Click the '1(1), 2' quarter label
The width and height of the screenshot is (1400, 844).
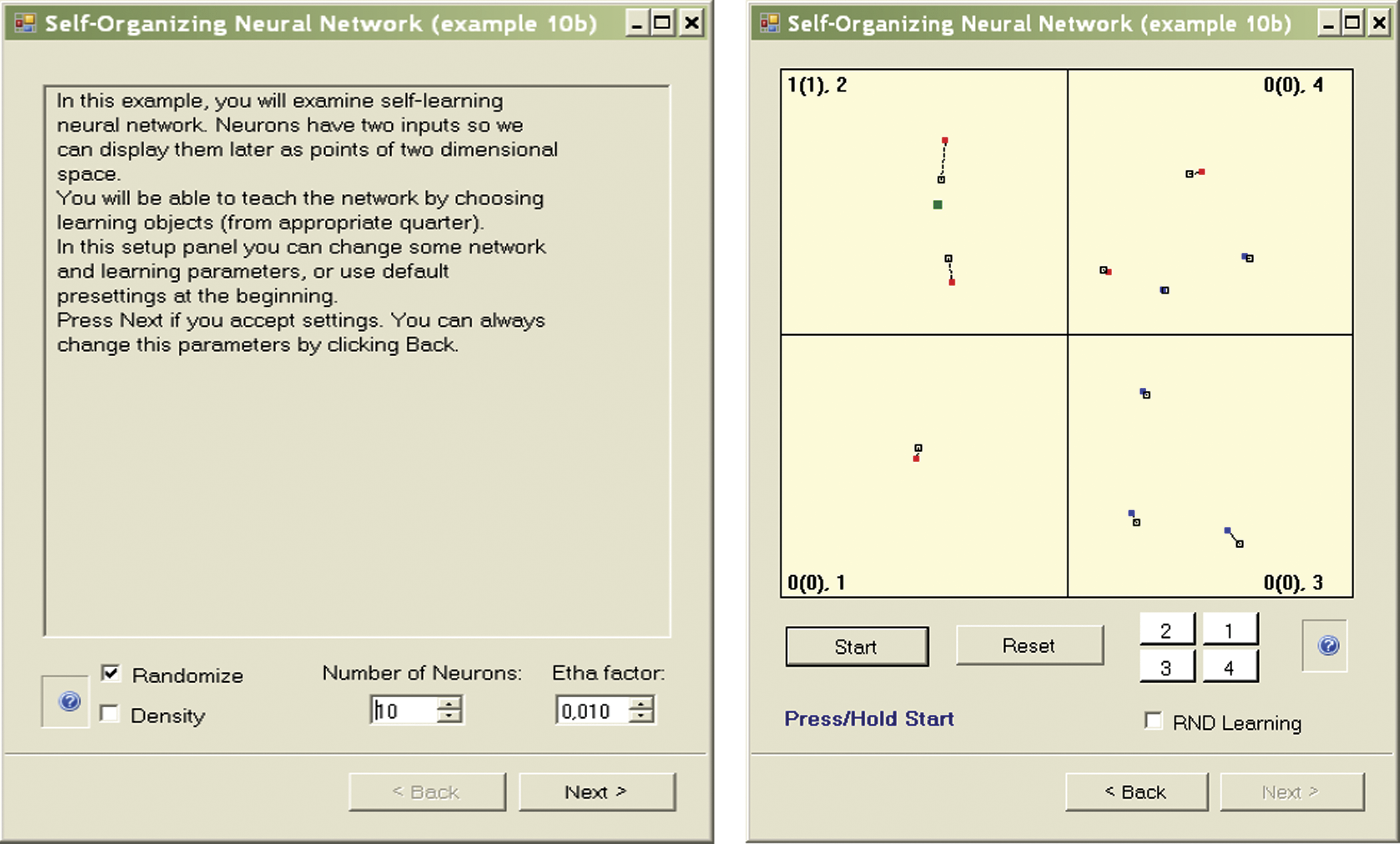tap(817, 85)
